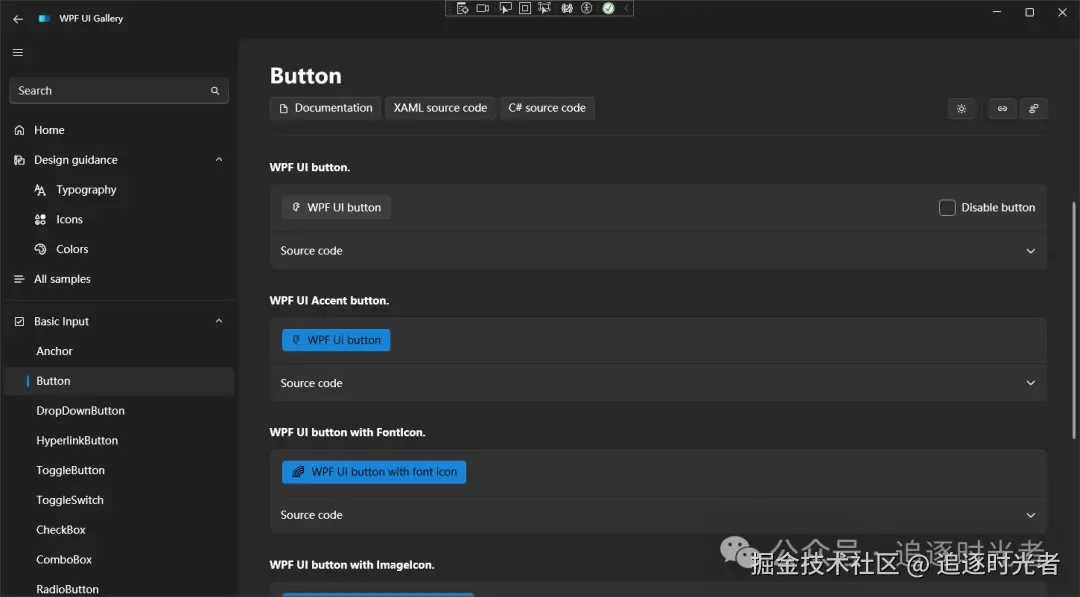Collapse the debug toolbar arrow

coord(626,8)
